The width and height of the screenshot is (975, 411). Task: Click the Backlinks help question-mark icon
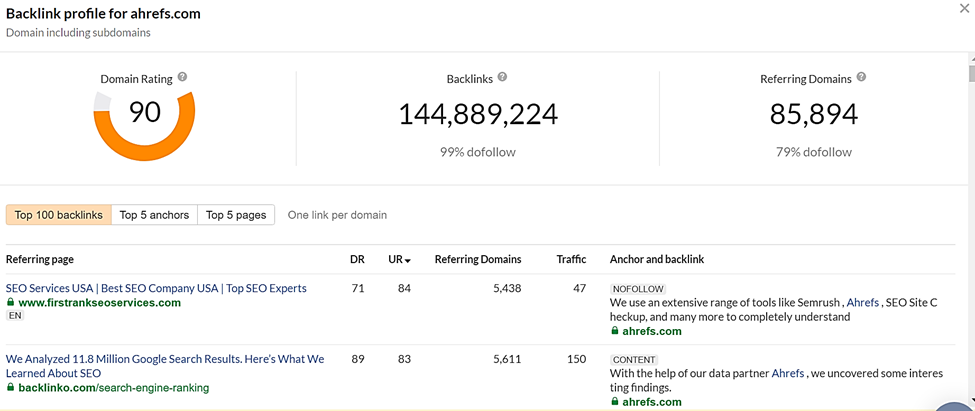pyautogui.click(x=502, y=77)
